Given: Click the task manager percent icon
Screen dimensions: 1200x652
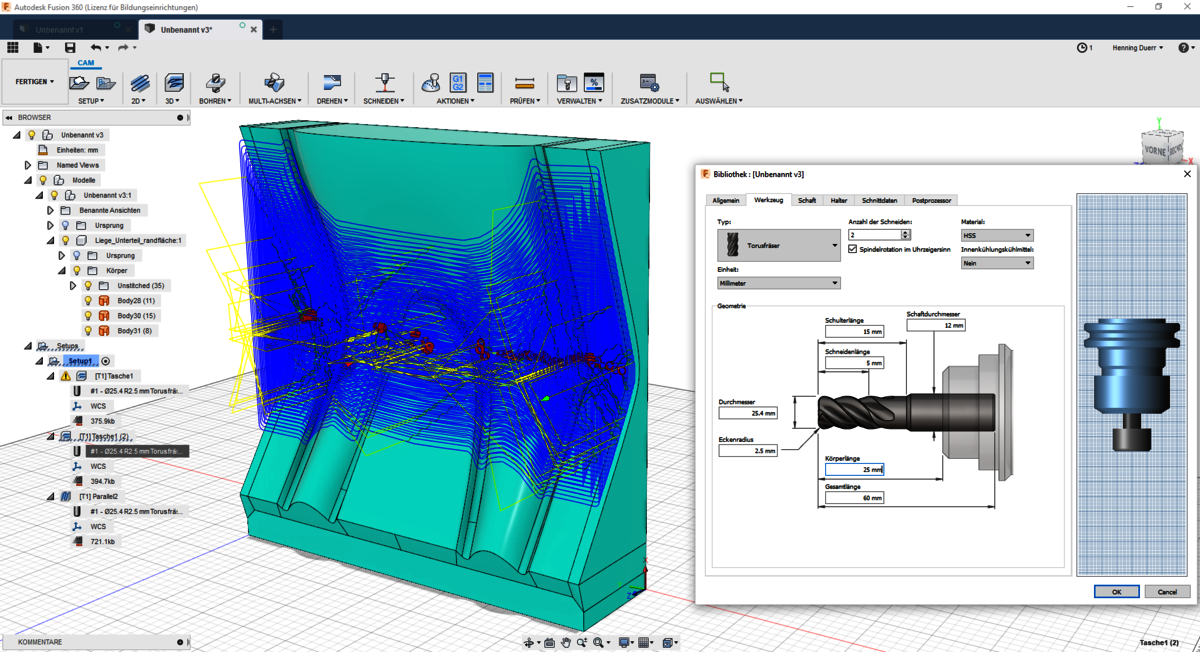Looking at the screenshot, I should tap(594, 83).
